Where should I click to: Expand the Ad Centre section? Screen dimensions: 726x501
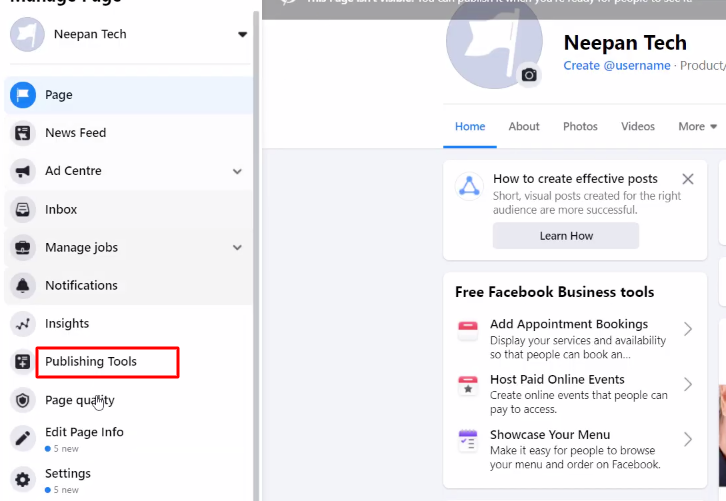(x=237, y=171)
